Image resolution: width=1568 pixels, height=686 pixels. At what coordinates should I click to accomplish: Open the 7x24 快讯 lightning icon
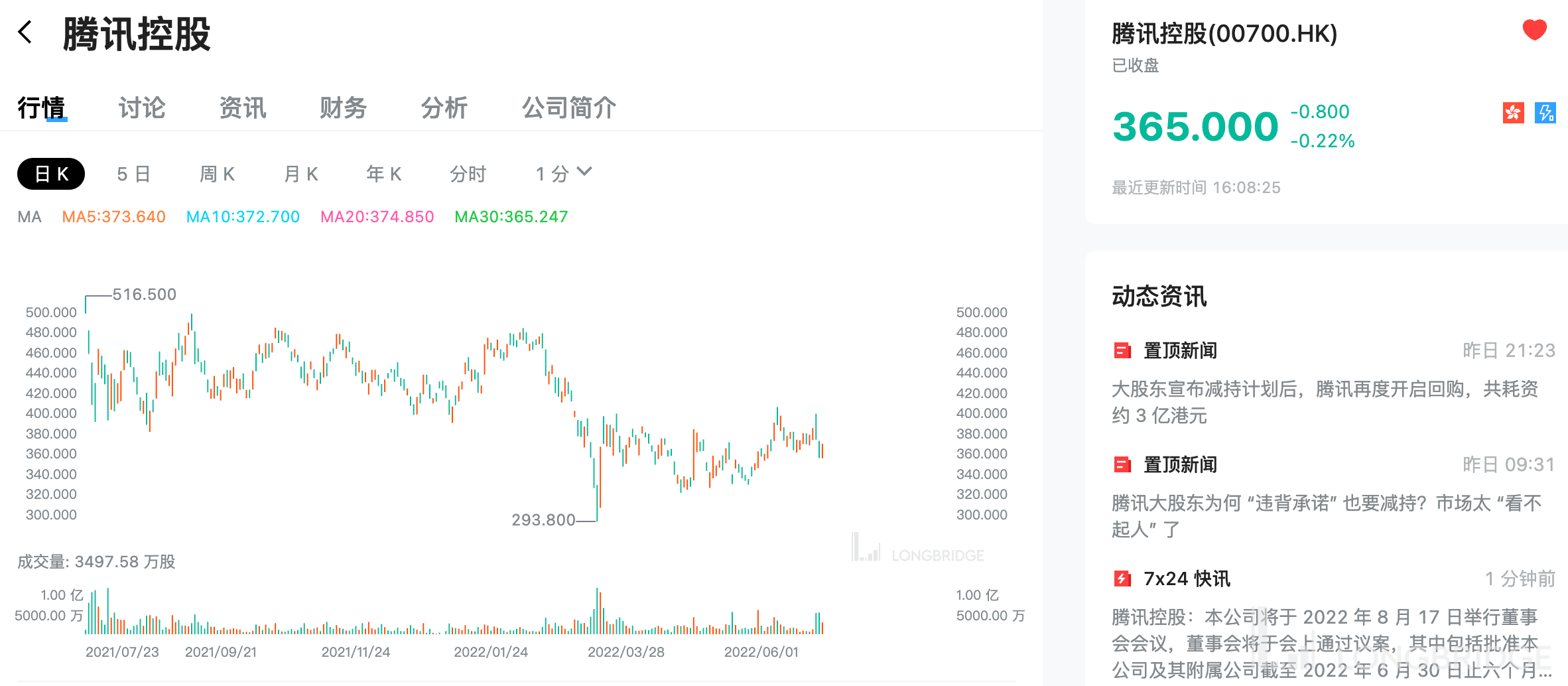[1122, 579]
